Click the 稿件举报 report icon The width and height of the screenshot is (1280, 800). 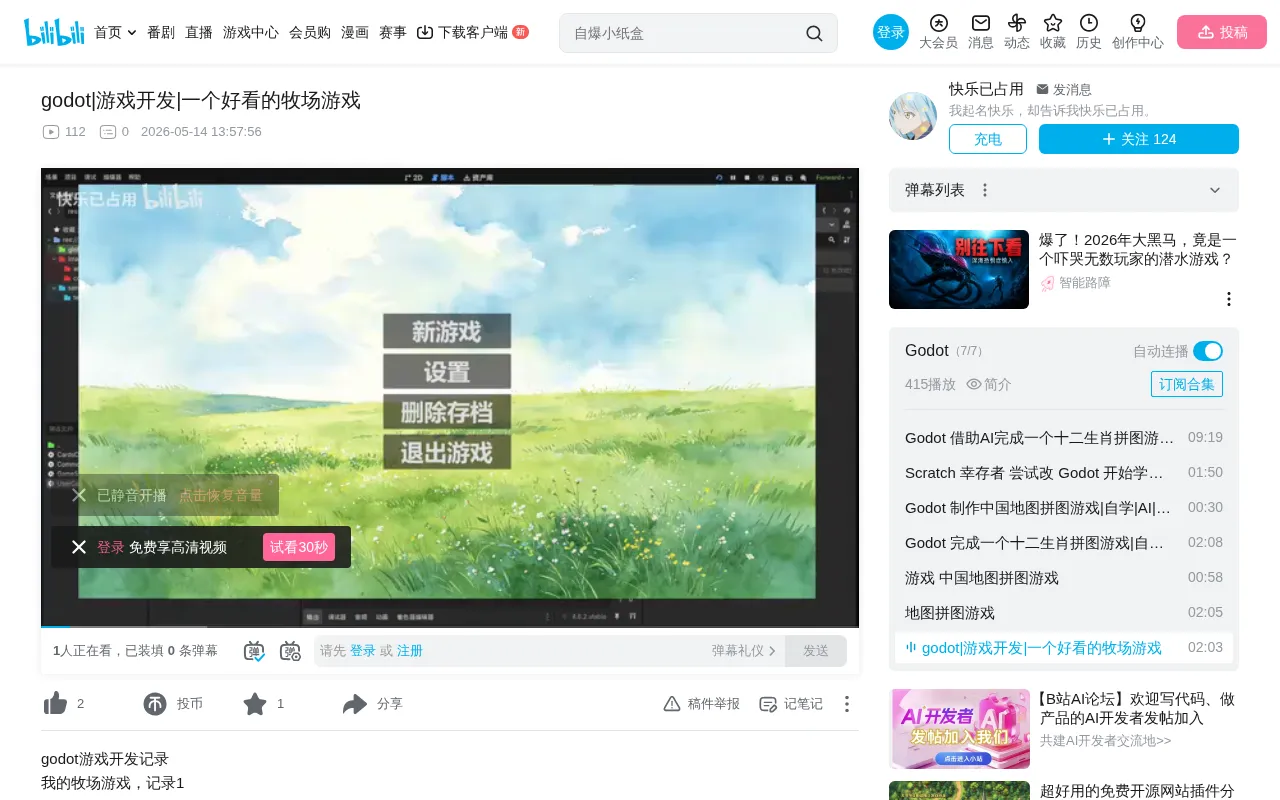tap(672, 704)
